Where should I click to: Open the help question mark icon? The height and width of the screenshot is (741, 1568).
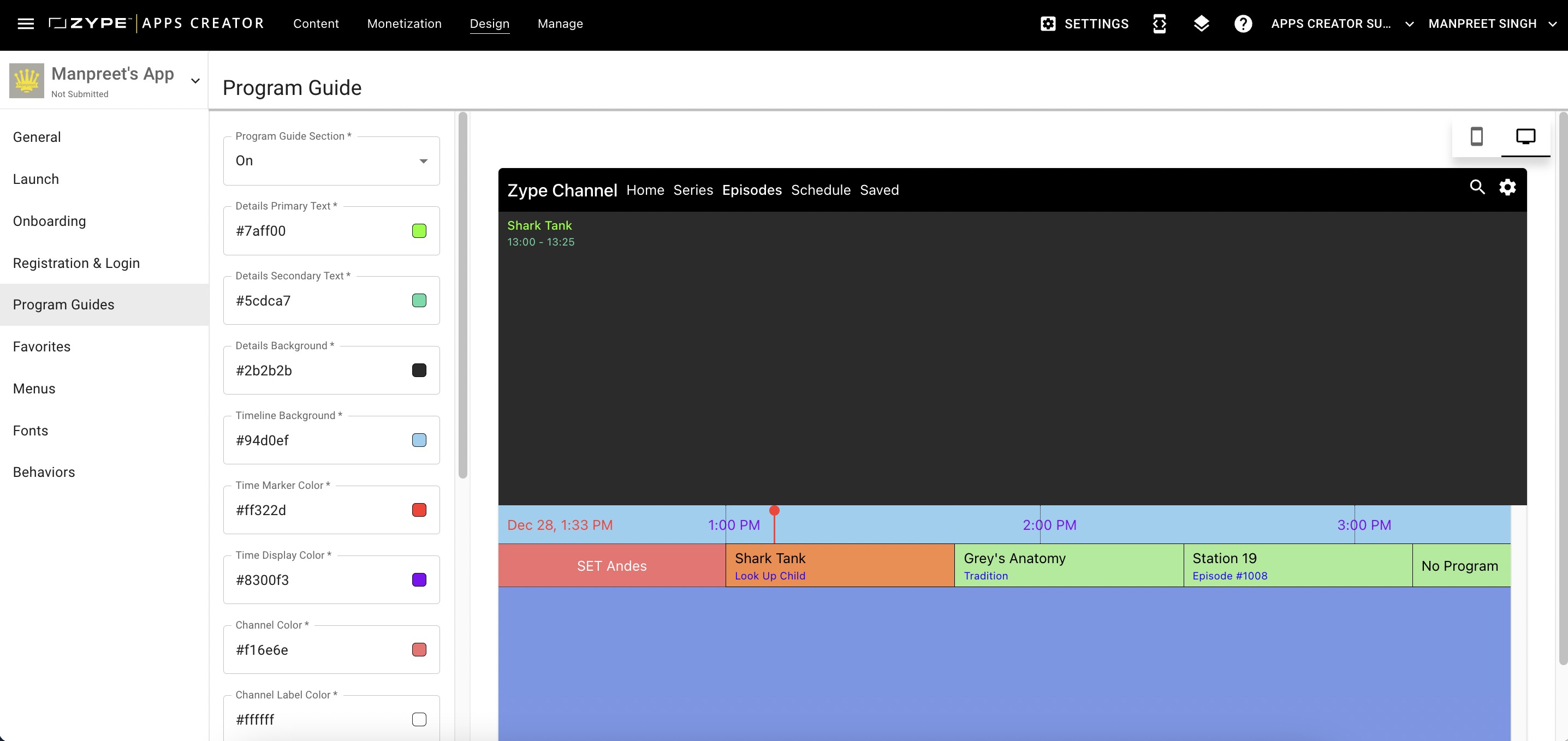1243,23
